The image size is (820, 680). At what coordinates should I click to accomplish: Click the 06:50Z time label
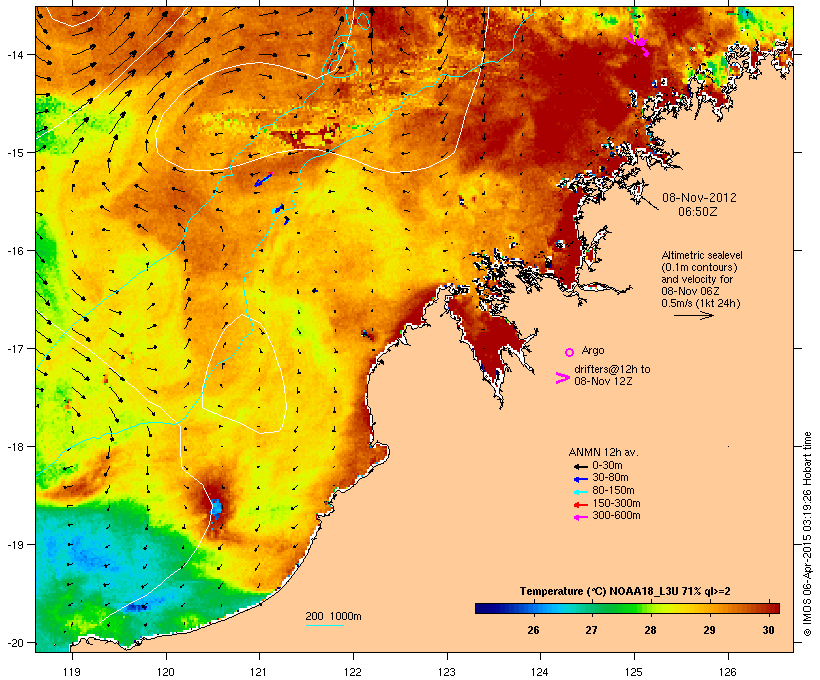click(x=698, y=212)
